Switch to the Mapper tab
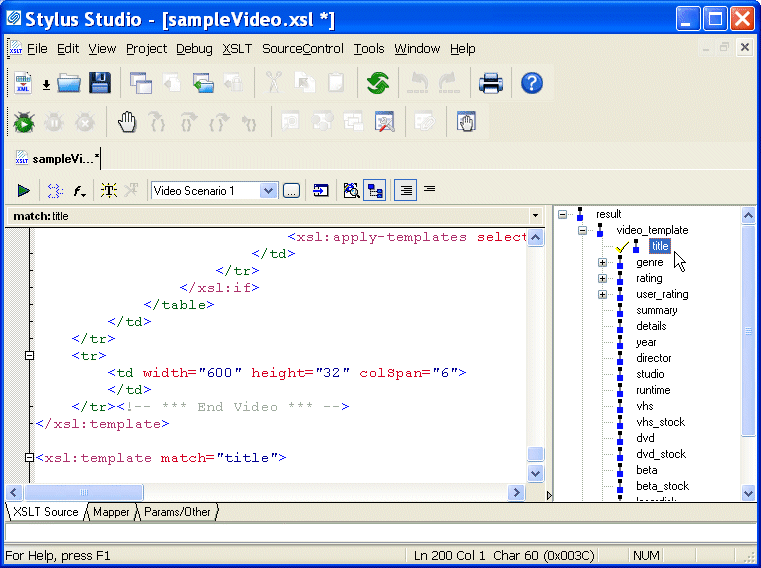761x568 pixels. pyautogui.click(x=111, y=512)
